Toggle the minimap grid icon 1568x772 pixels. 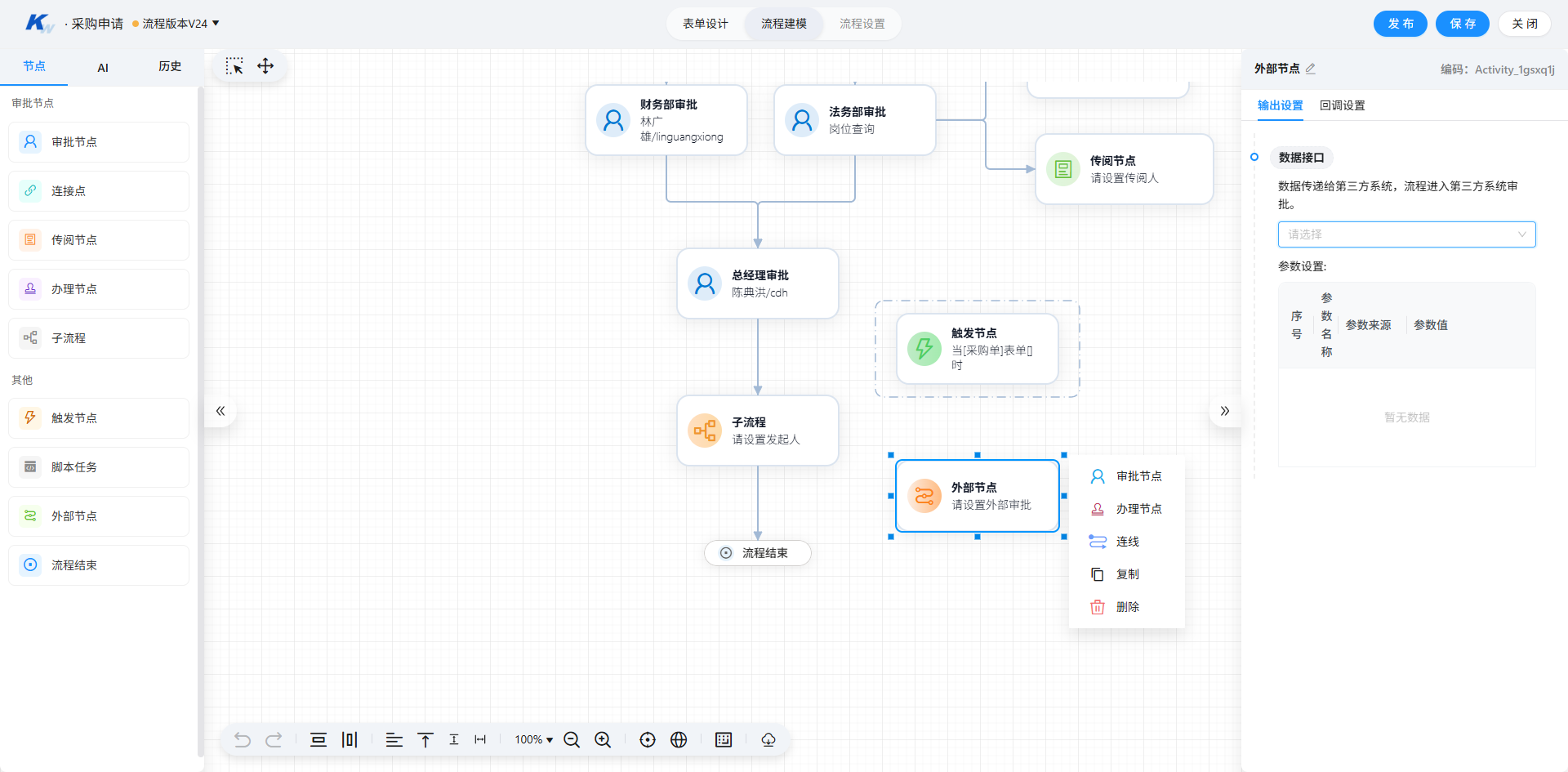(x=724, y=740)
